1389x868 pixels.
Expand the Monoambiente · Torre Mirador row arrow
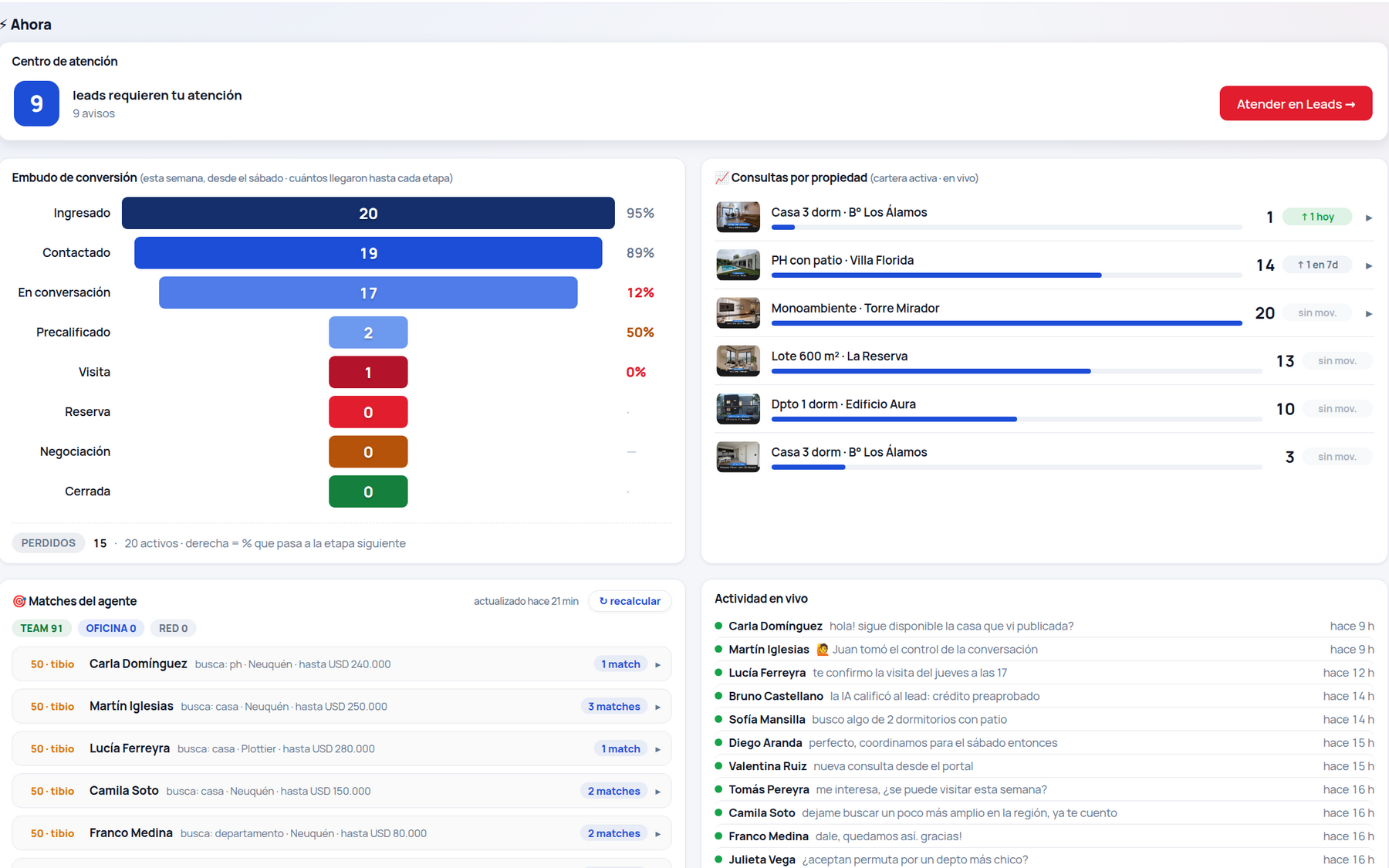pyautogui.click(x=1369, y=313)
